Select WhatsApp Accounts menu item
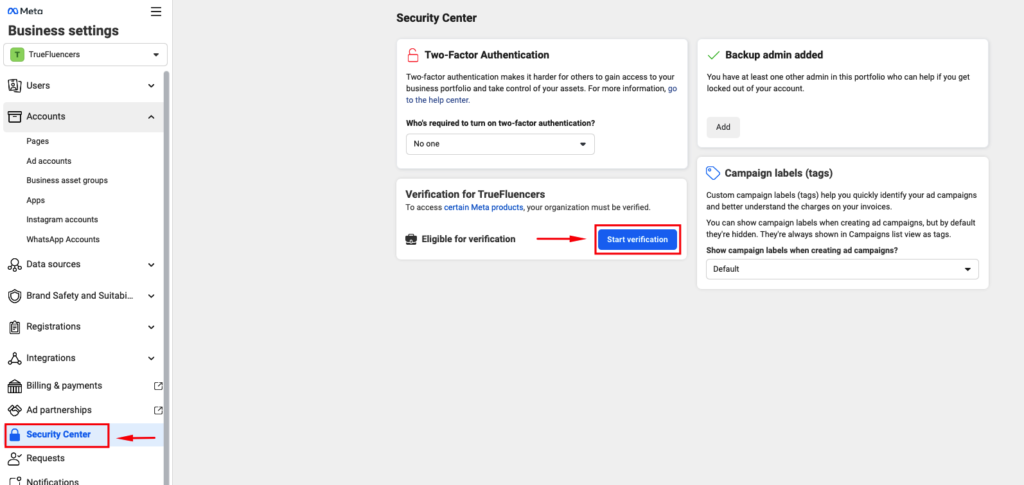The image size is (1024, 485). (63, 240)
